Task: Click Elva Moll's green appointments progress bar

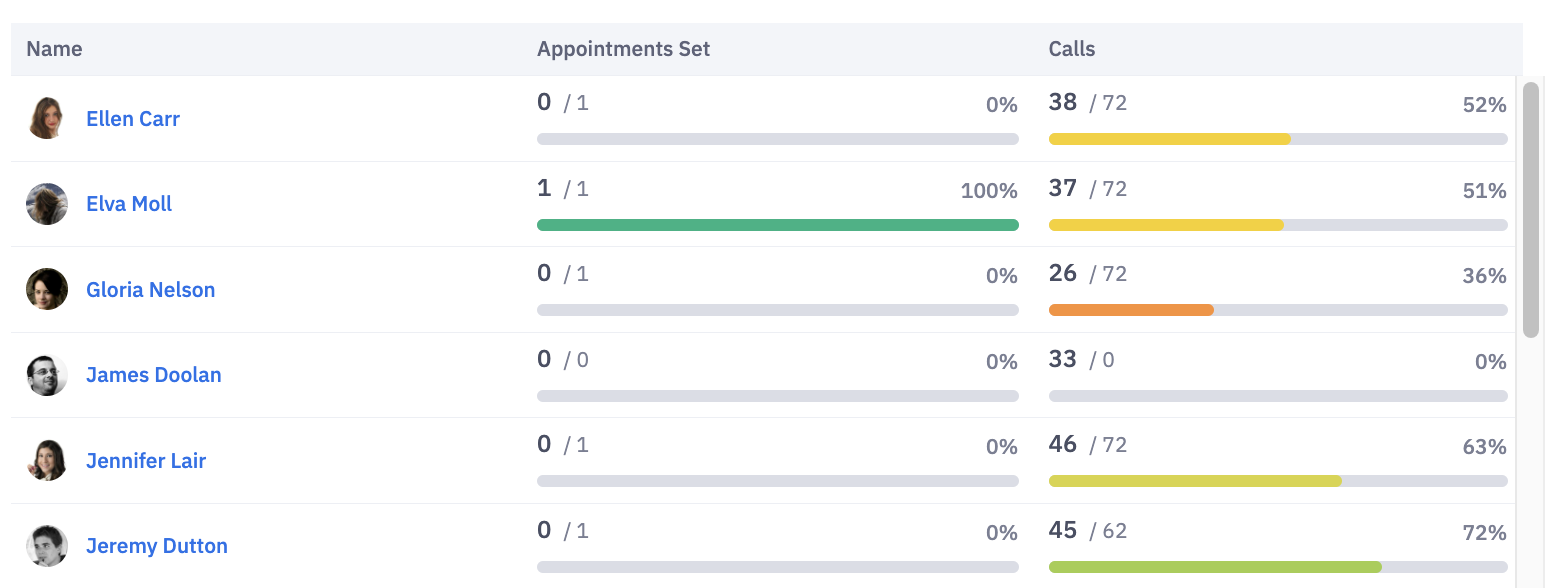Action: coord(777,225)
